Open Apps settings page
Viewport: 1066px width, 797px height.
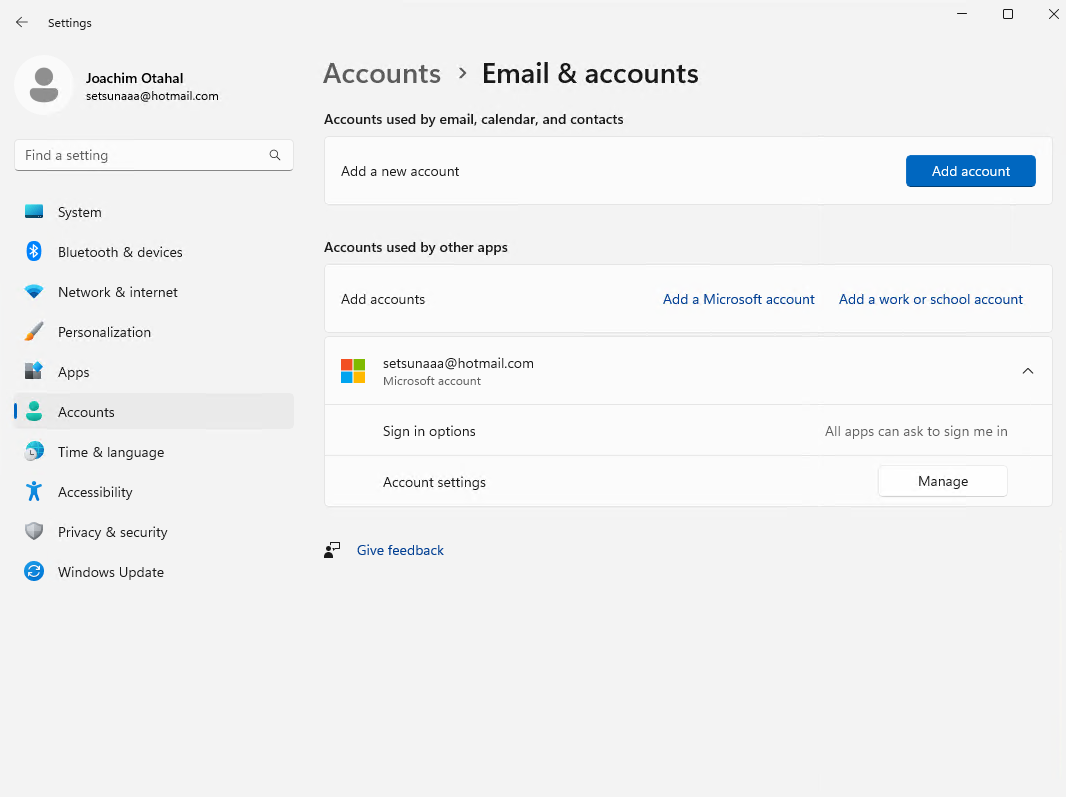tap(154, 372)
